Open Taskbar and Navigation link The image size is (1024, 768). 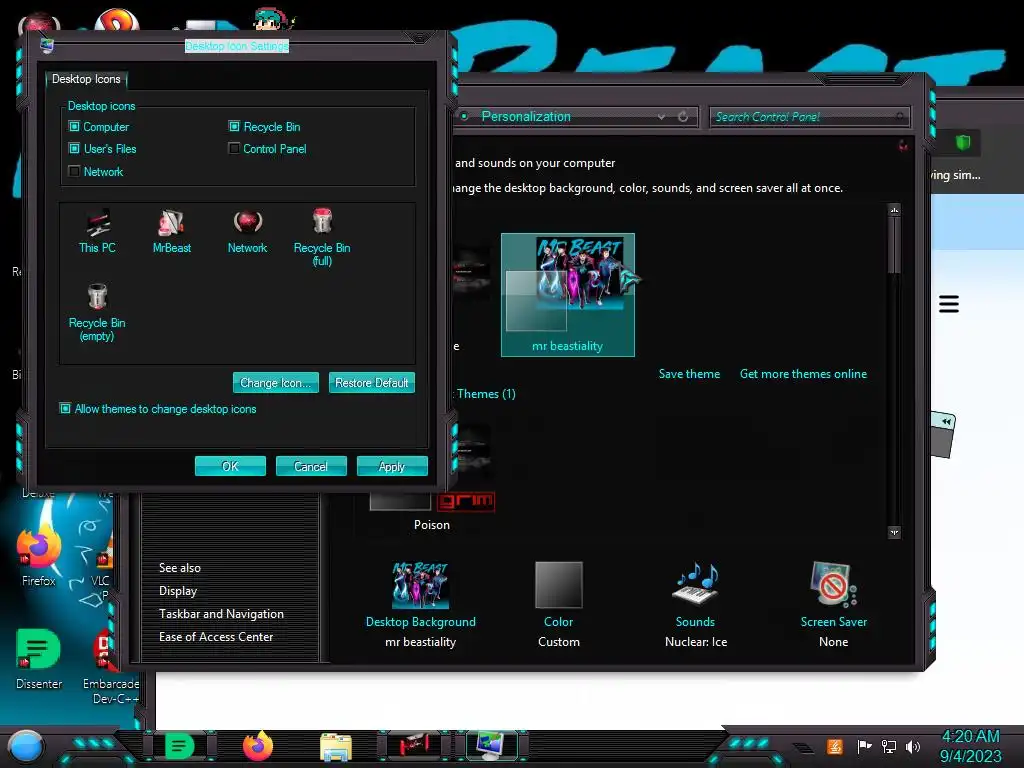(x=221, y=614)
